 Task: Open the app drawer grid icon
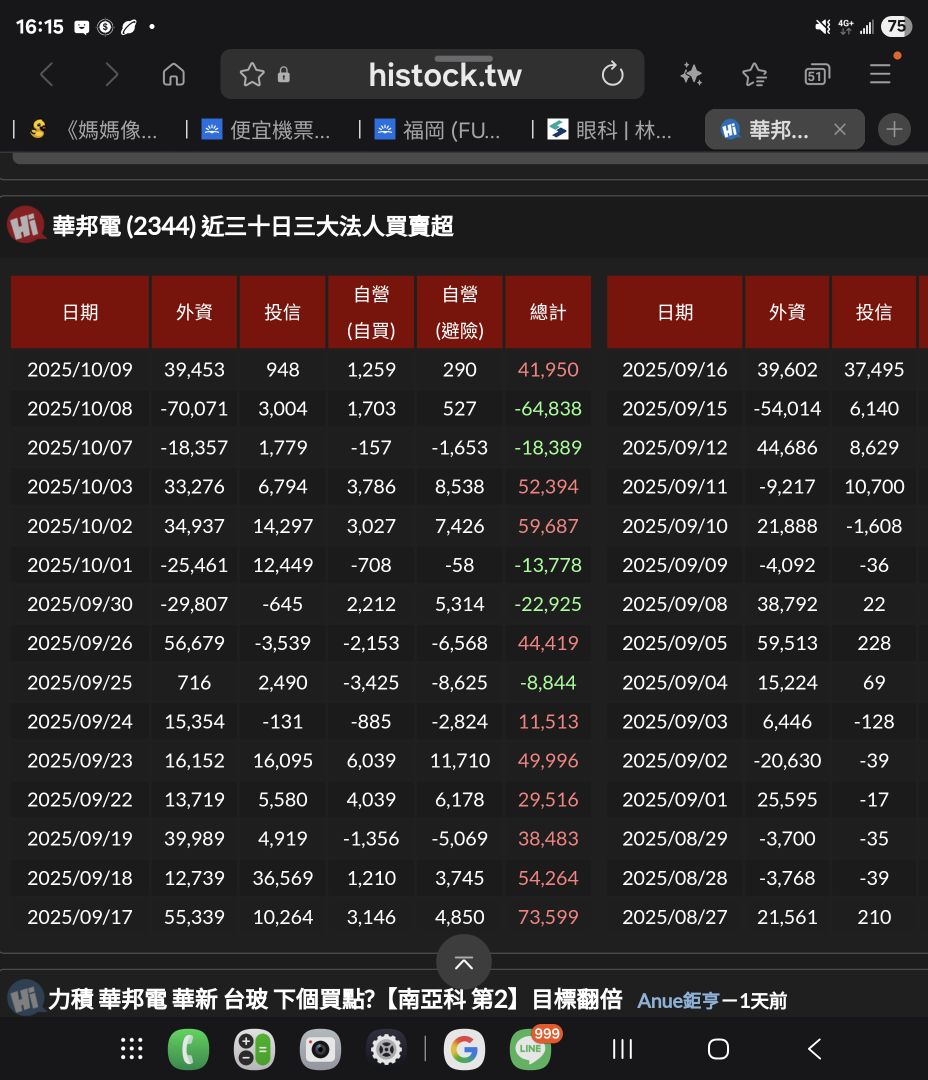pos(132,1049)
